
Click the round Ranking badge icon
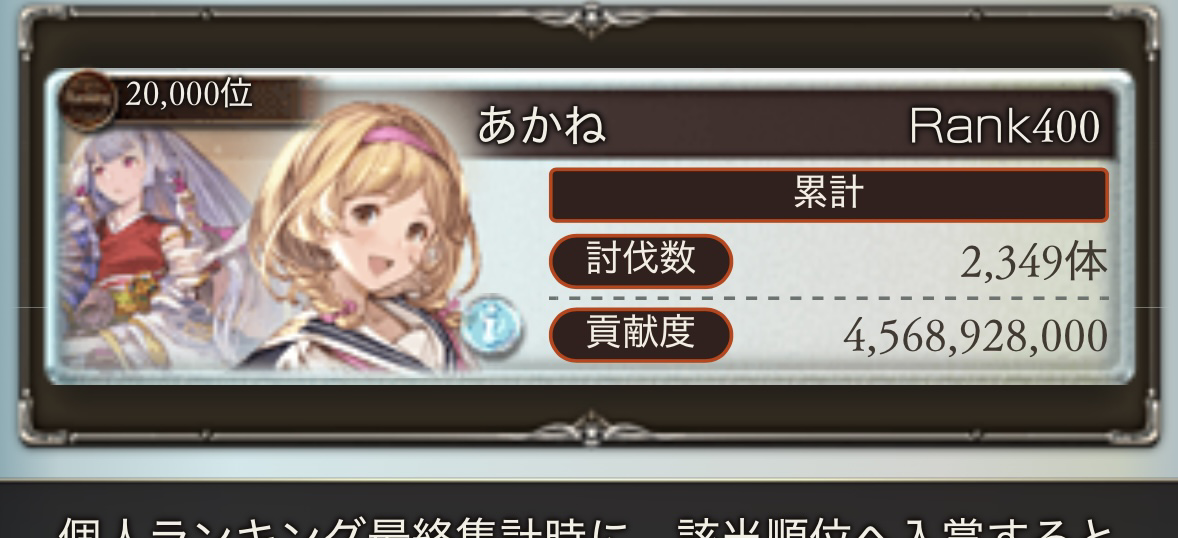(x=88, y=100)
